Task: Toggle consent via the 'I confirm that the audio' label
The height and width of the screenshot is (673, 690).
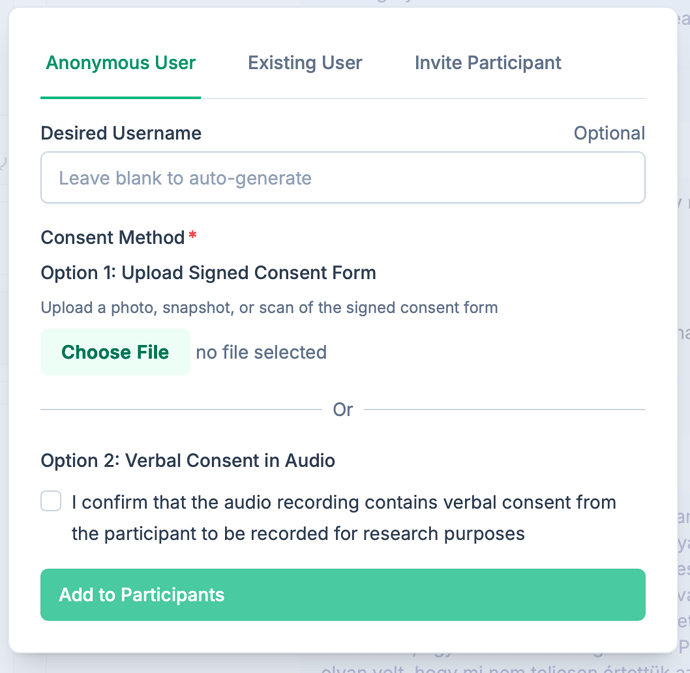Action: (344, 502)
